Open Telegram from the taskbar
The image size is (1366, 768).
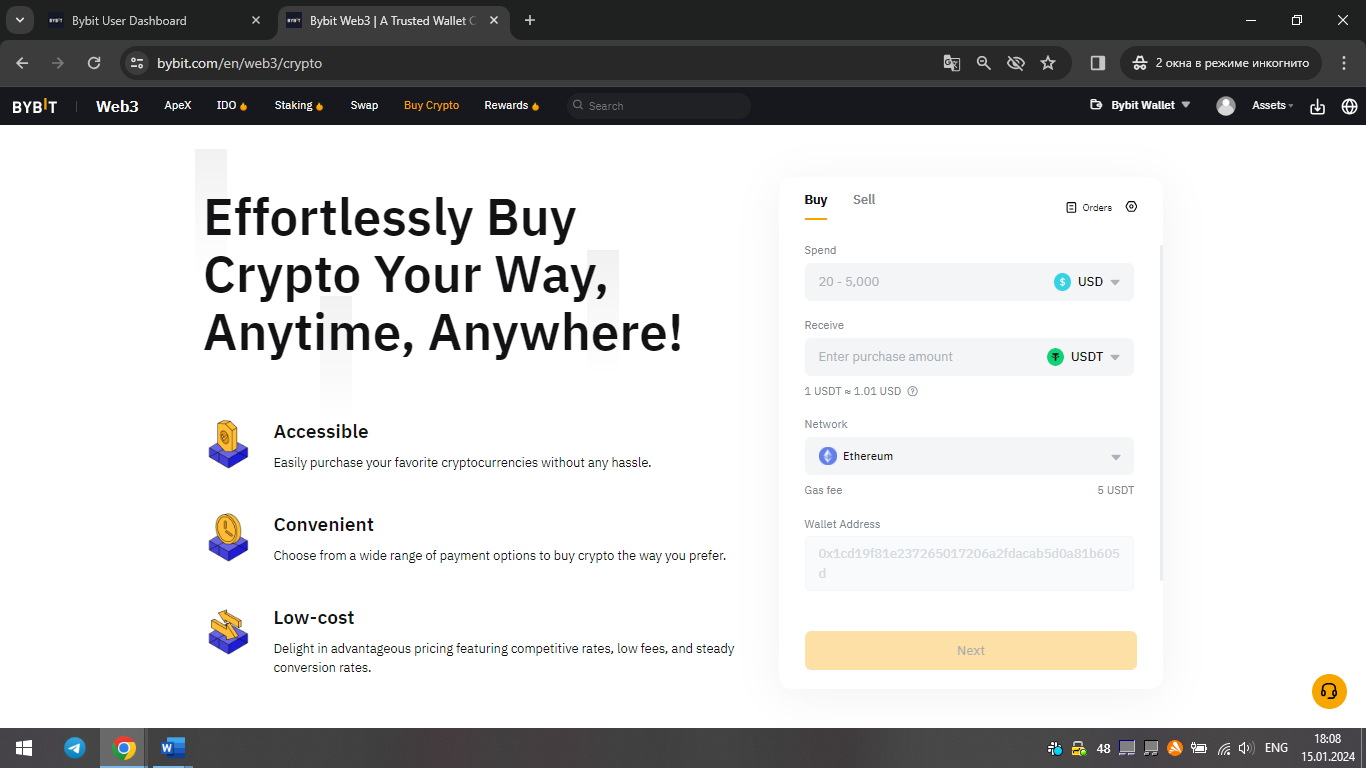coord(75,748)
